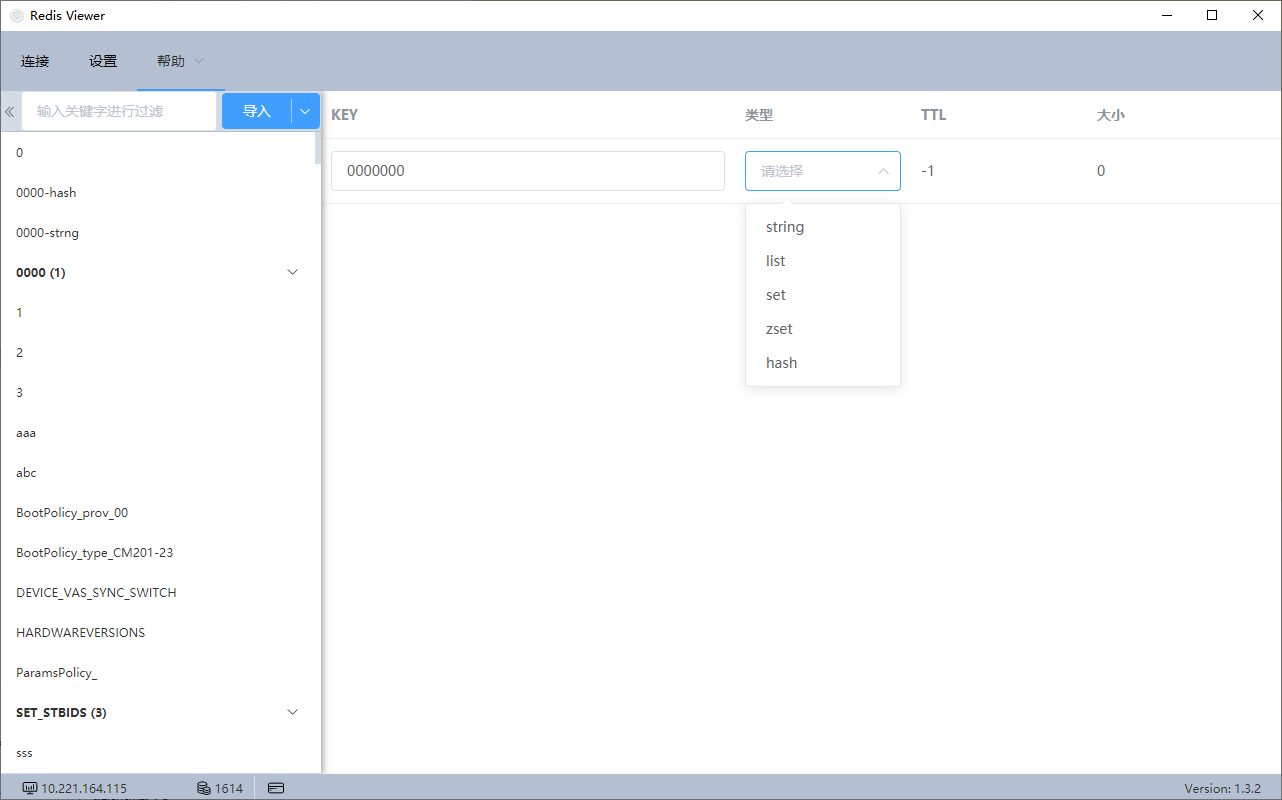Viewport: 1282px width, 800px height.
Task: Click the 大小 column header
Action: (x=1110, y=115)
